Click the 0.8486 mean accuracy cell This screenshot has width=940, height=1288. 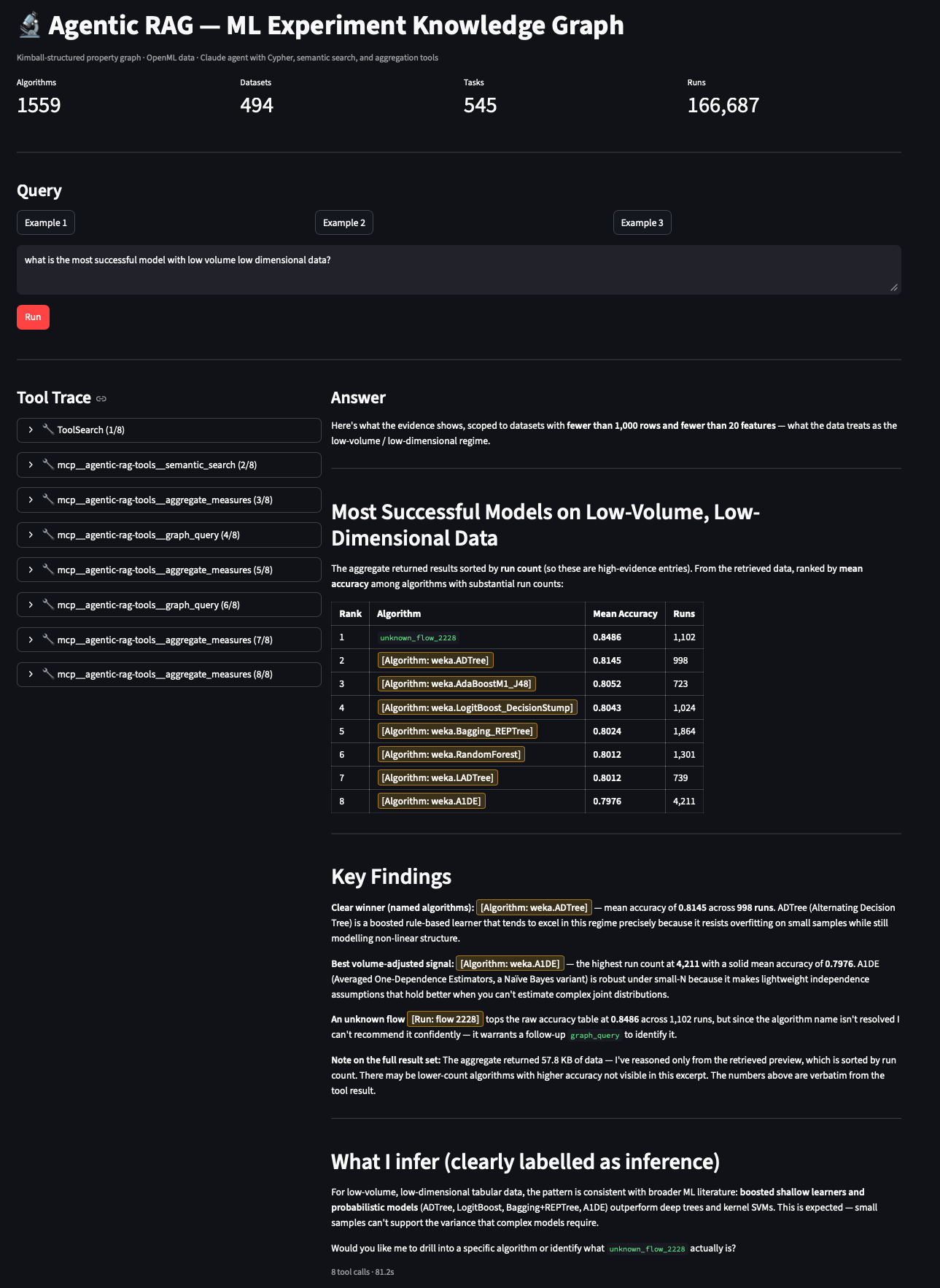[x=625, y=637]
